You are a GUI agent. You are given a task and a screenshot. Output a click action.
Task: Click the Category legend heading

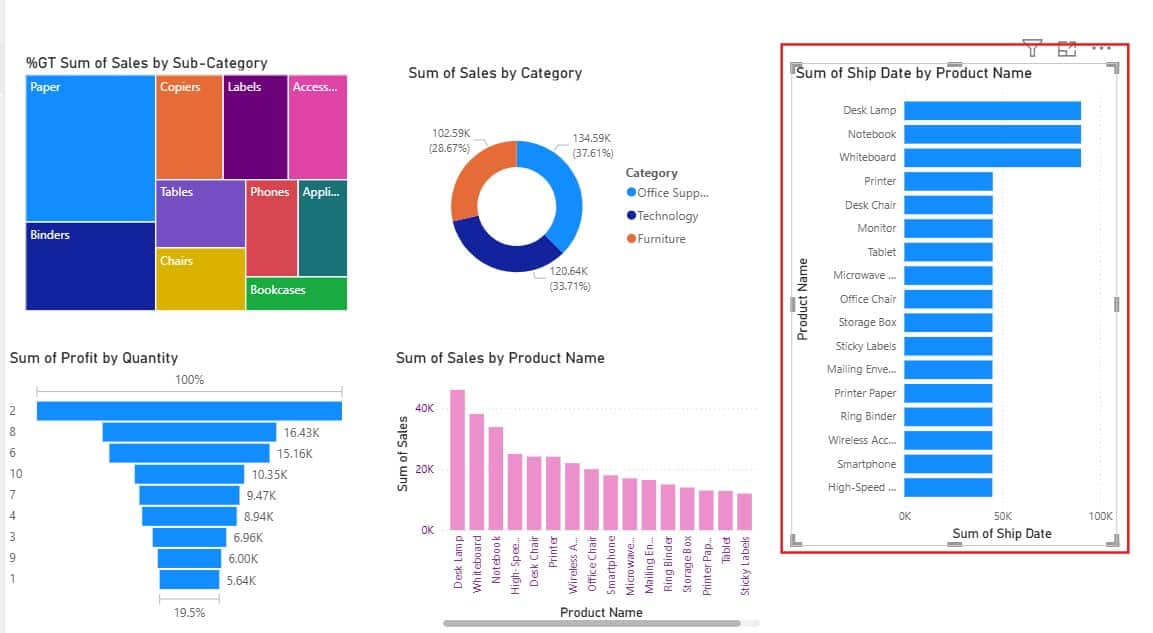coord(652,173)
